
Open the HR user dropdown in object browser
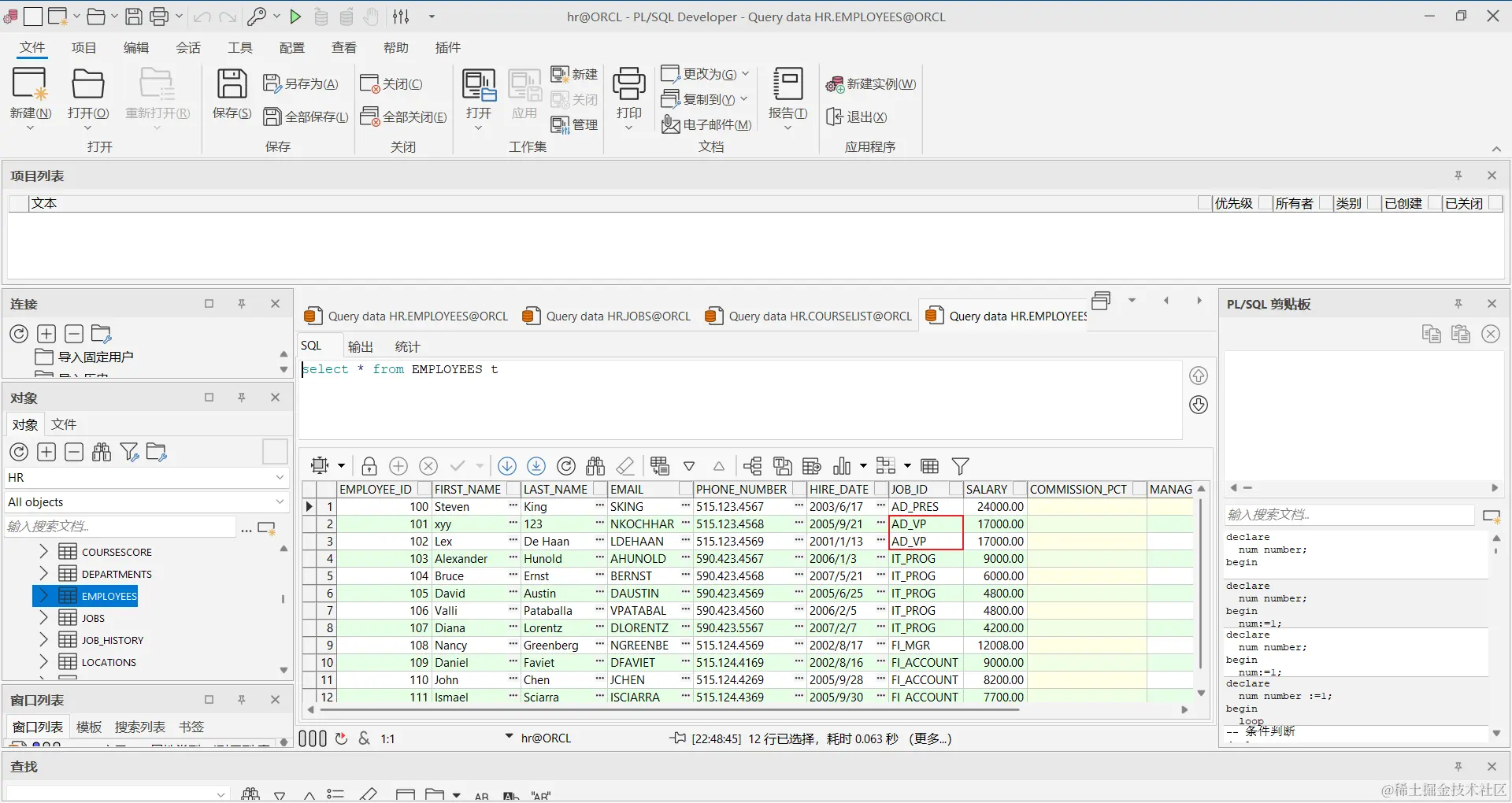(x=279, y=478)
